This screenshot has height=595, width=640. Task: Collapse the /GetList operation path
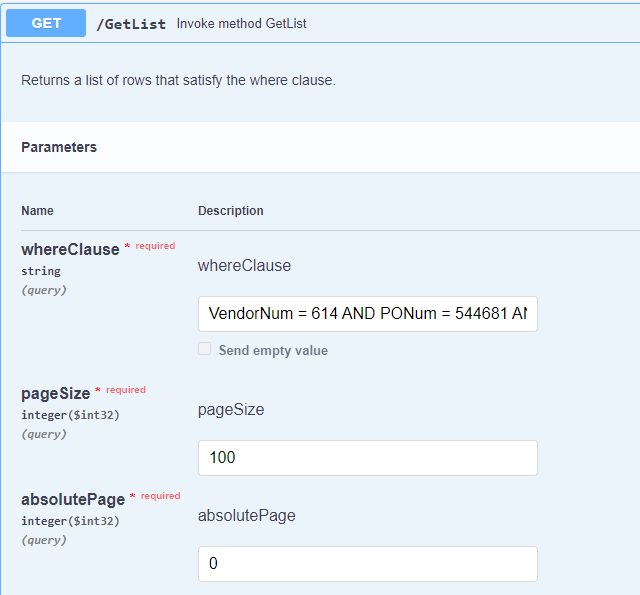click(x=131, y=24)
